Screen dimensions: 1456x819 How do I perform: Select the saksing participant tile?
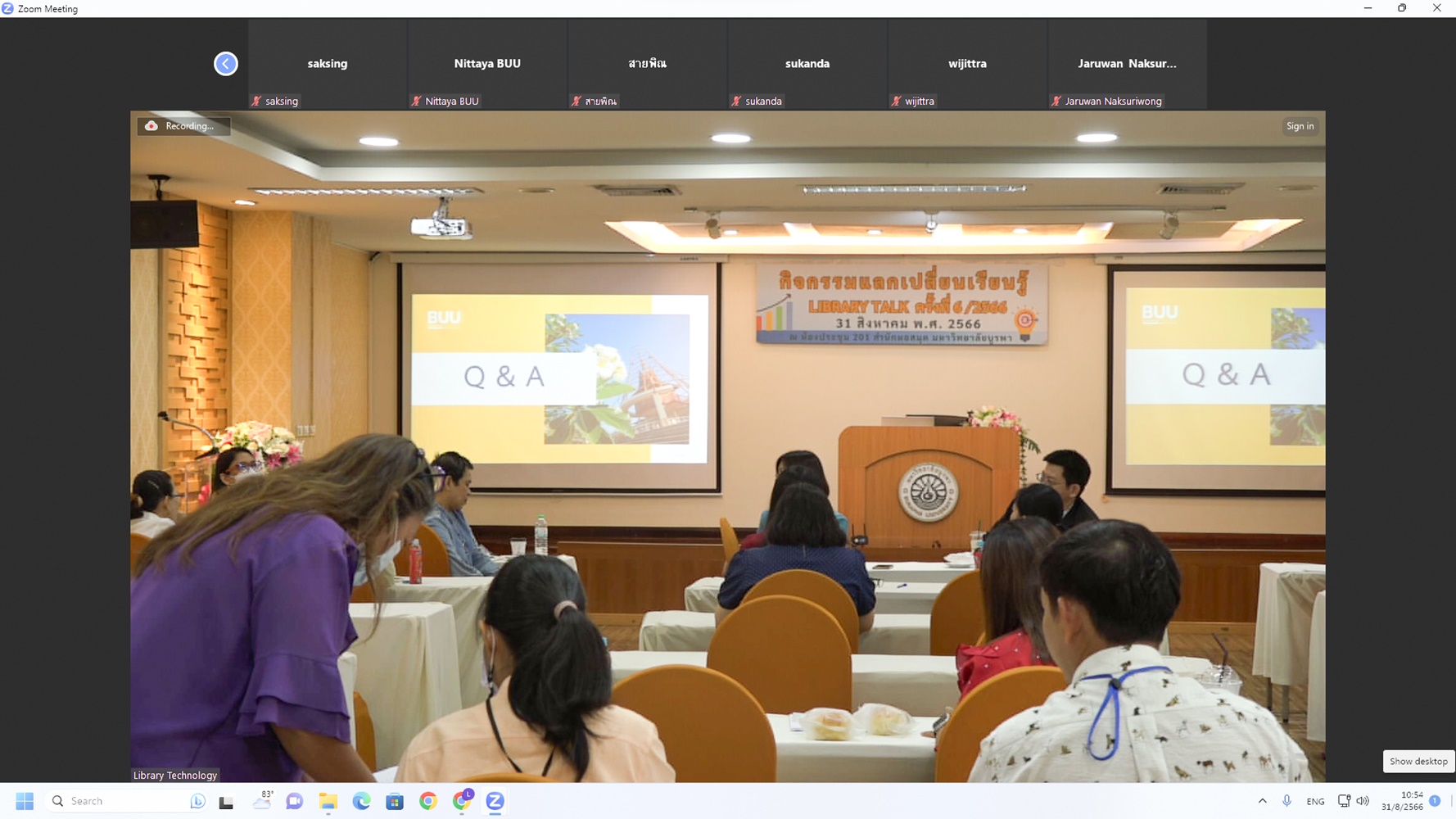point(328,64)
